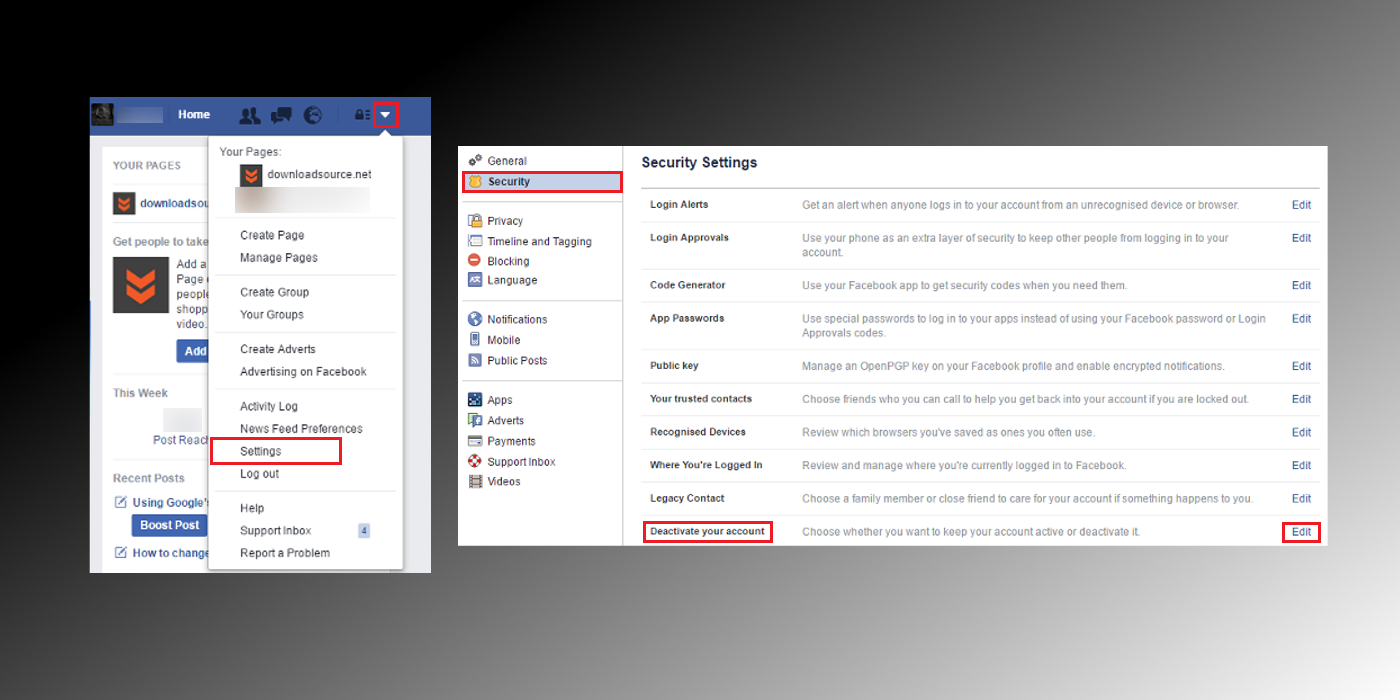Edit Code Generator setting
The height and width of the screenshot is (700, 1400).
(1301, 285)
